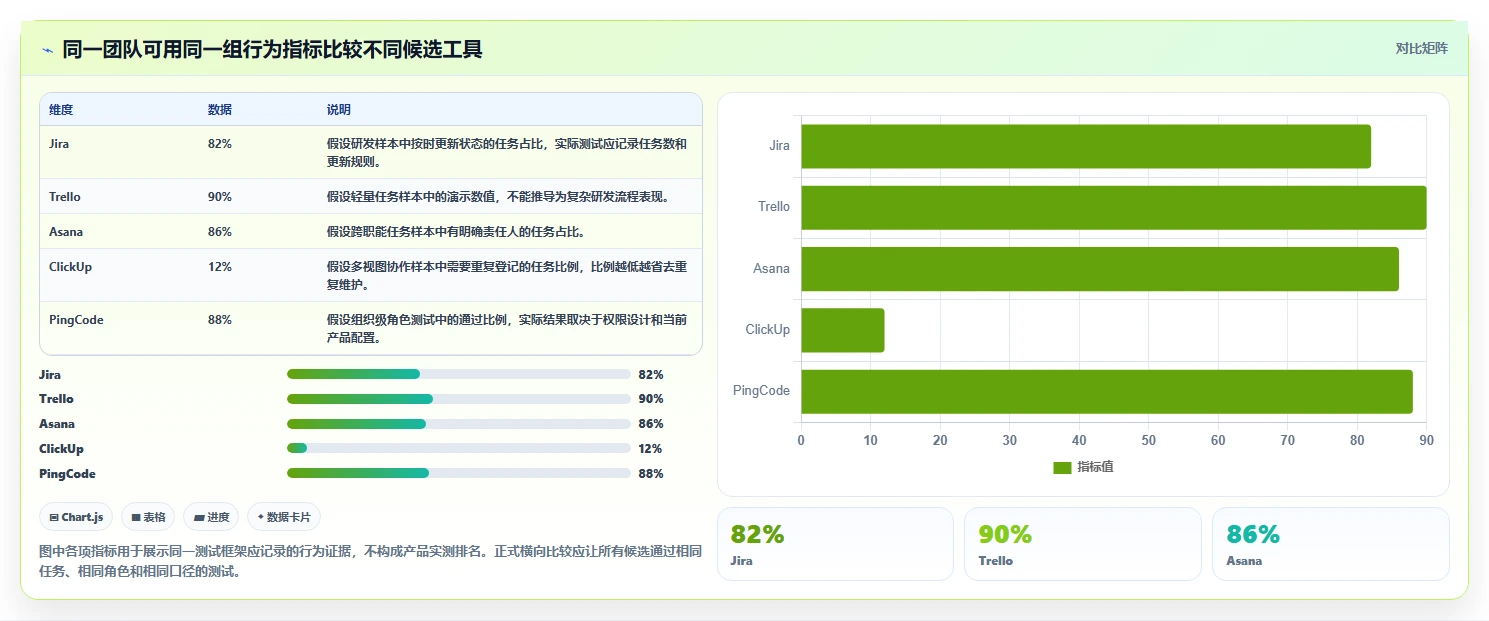Click the 指标值 legend text
1489x621 pixels.
click(1095, 468)
